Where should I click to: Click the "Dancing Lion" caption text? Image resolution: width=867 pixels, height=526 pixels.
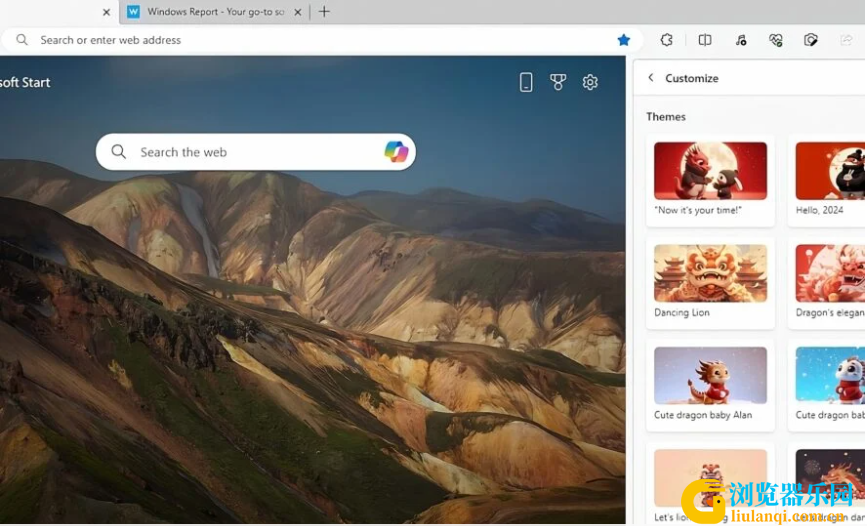point(681,313)
